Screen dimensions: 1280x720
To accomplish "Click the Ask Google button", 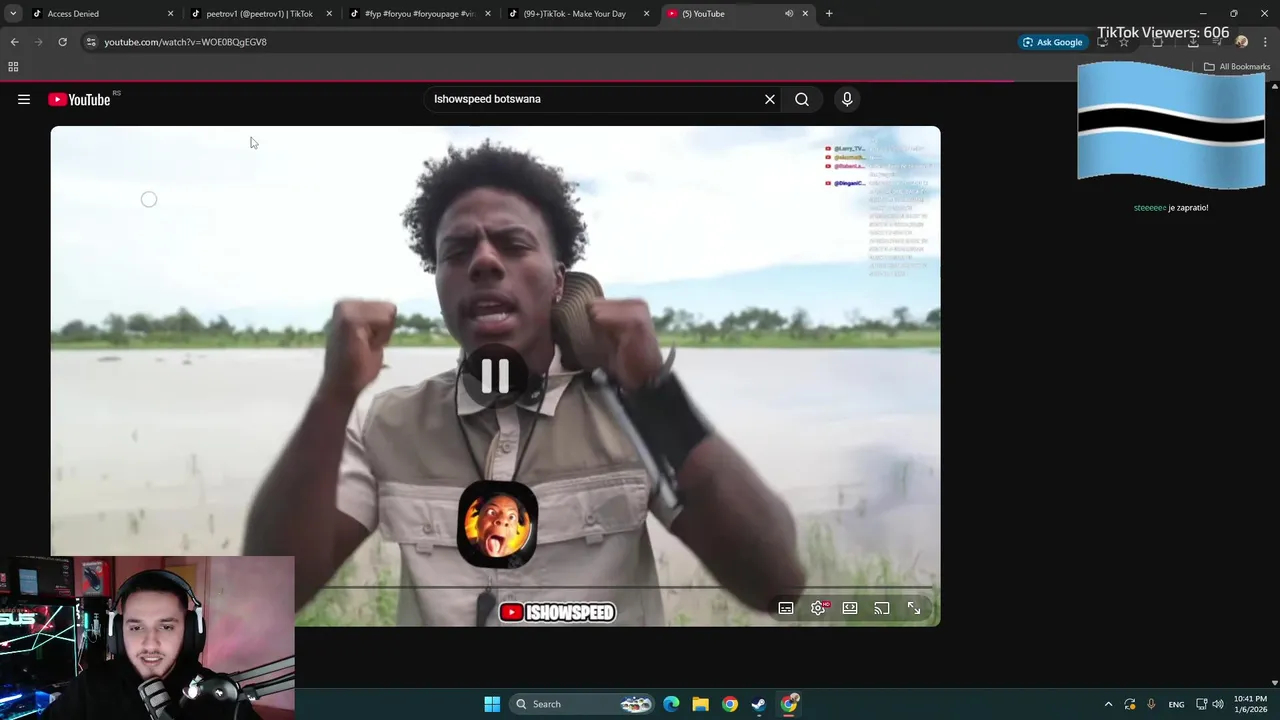I will point(1053,42).
